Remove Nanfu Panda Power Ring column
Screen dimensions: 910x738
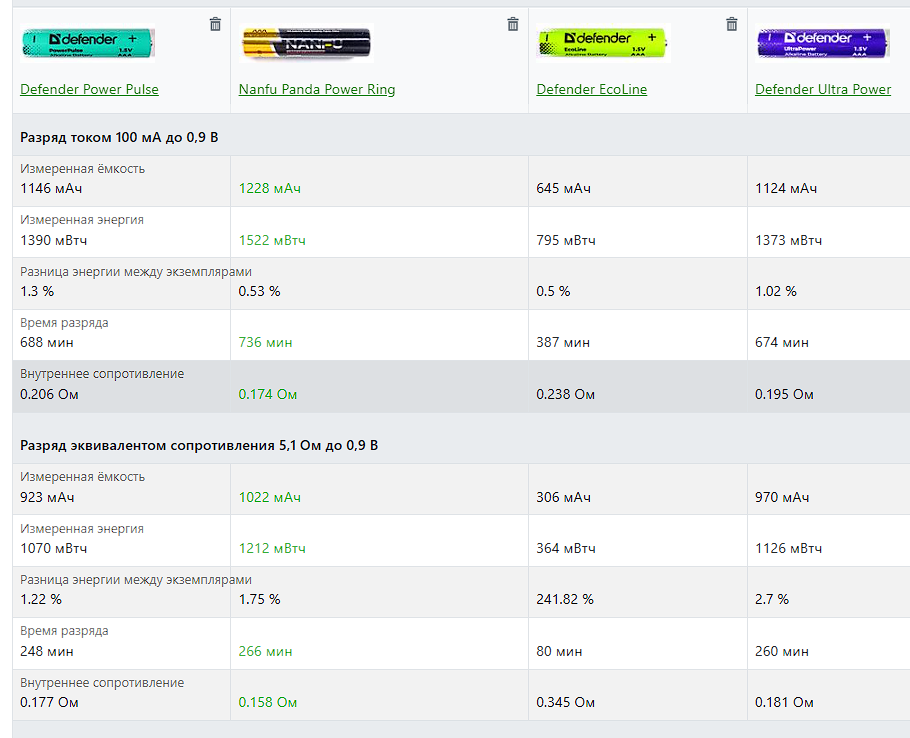(x=513, y=24)
